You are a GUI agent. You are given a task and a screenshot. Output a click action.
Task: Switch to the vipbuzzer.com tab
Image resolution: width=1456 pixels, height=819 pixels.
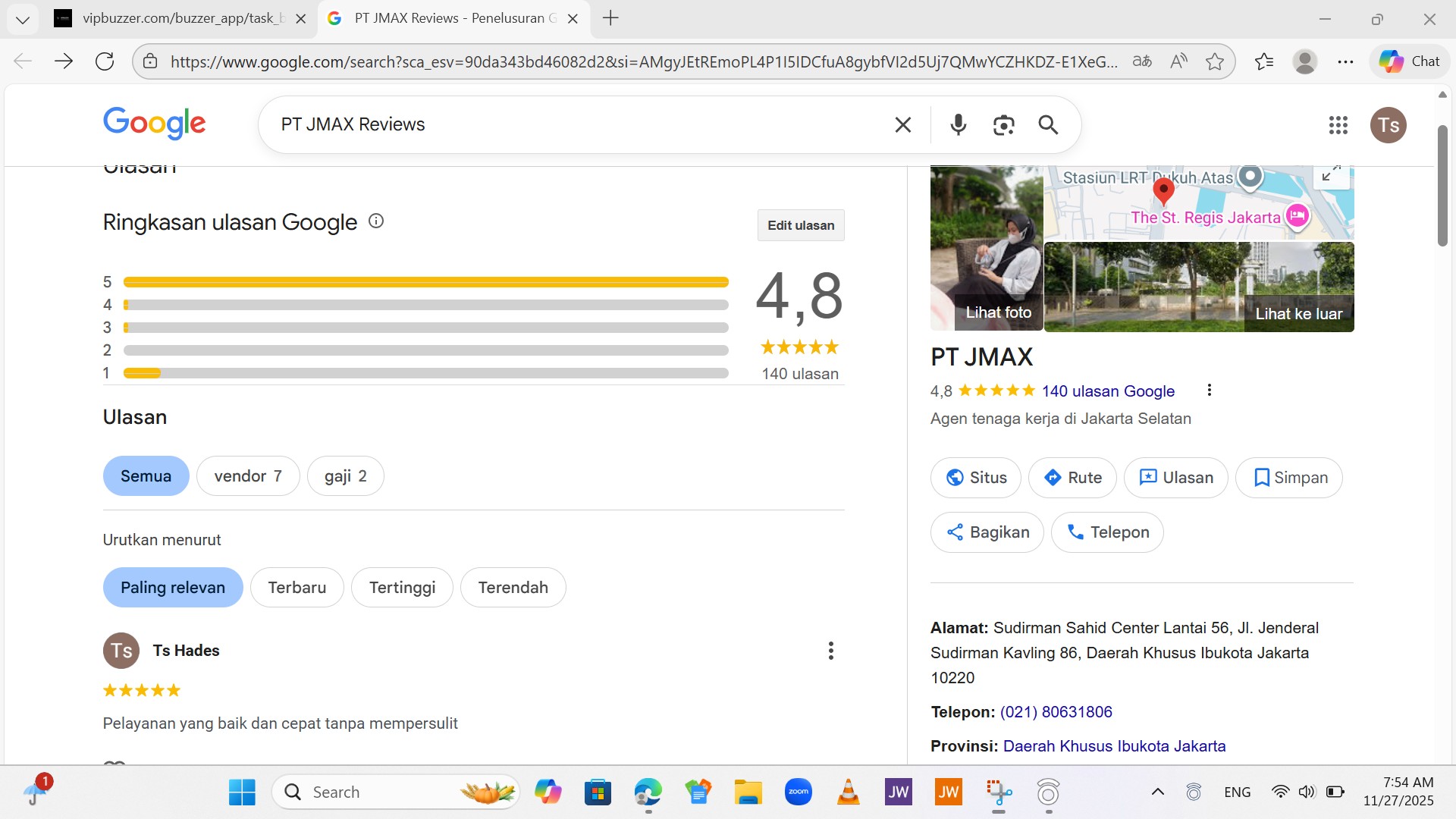point(178,18)
